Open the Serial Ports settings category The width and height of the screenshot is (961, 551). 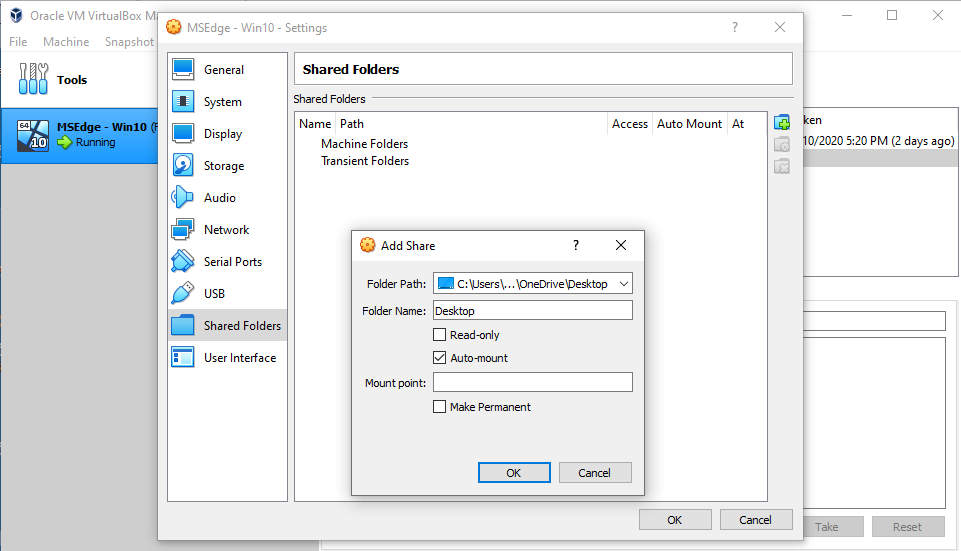(227, 262)
